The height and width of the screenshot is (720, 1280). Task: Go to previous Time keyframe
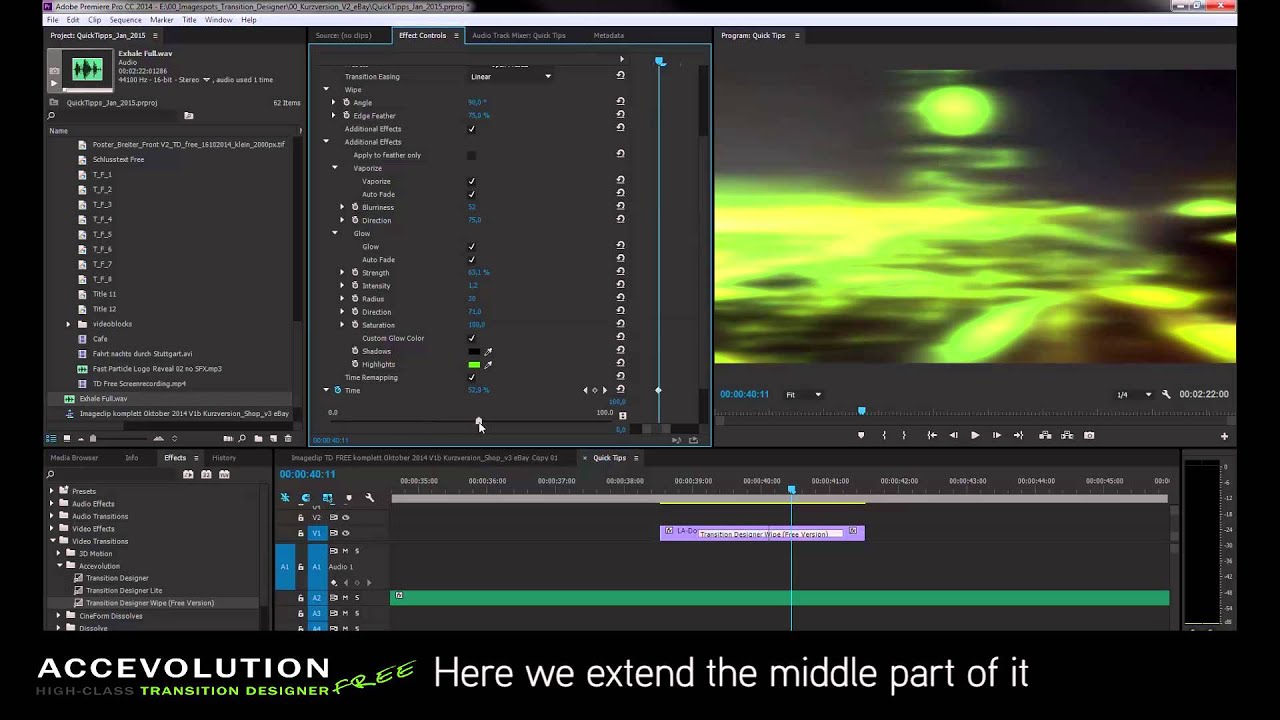pos(586,390)
